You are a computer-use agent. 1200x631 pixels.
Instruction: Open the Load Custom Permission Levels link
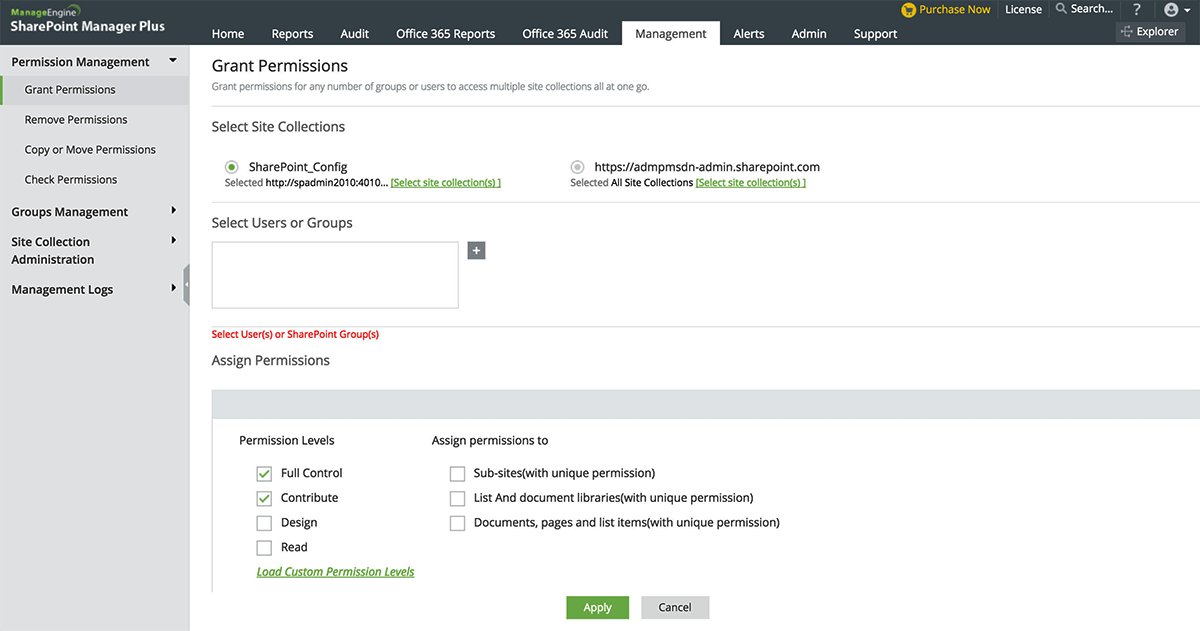[335, 572]
